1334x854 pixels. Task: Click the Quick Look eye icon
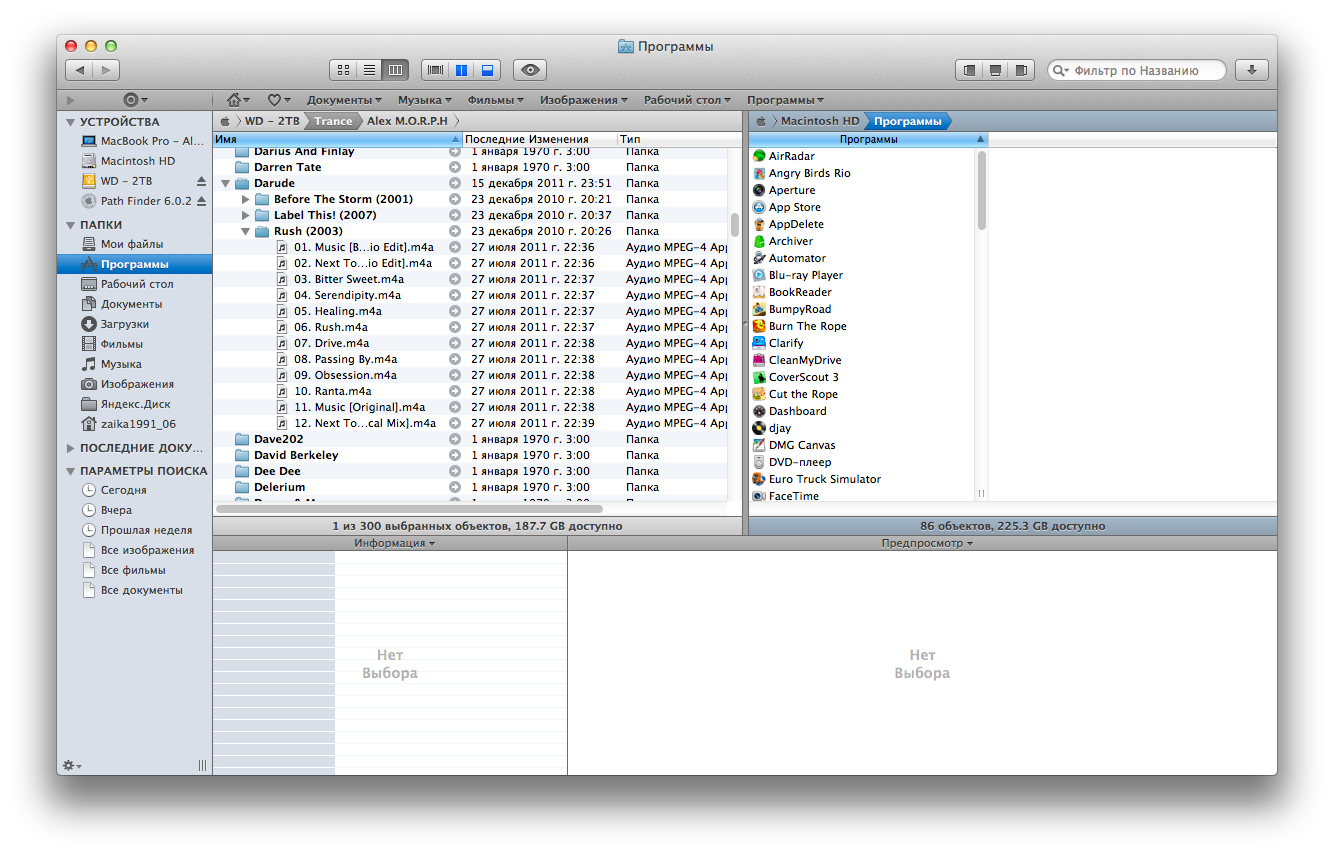530,70
